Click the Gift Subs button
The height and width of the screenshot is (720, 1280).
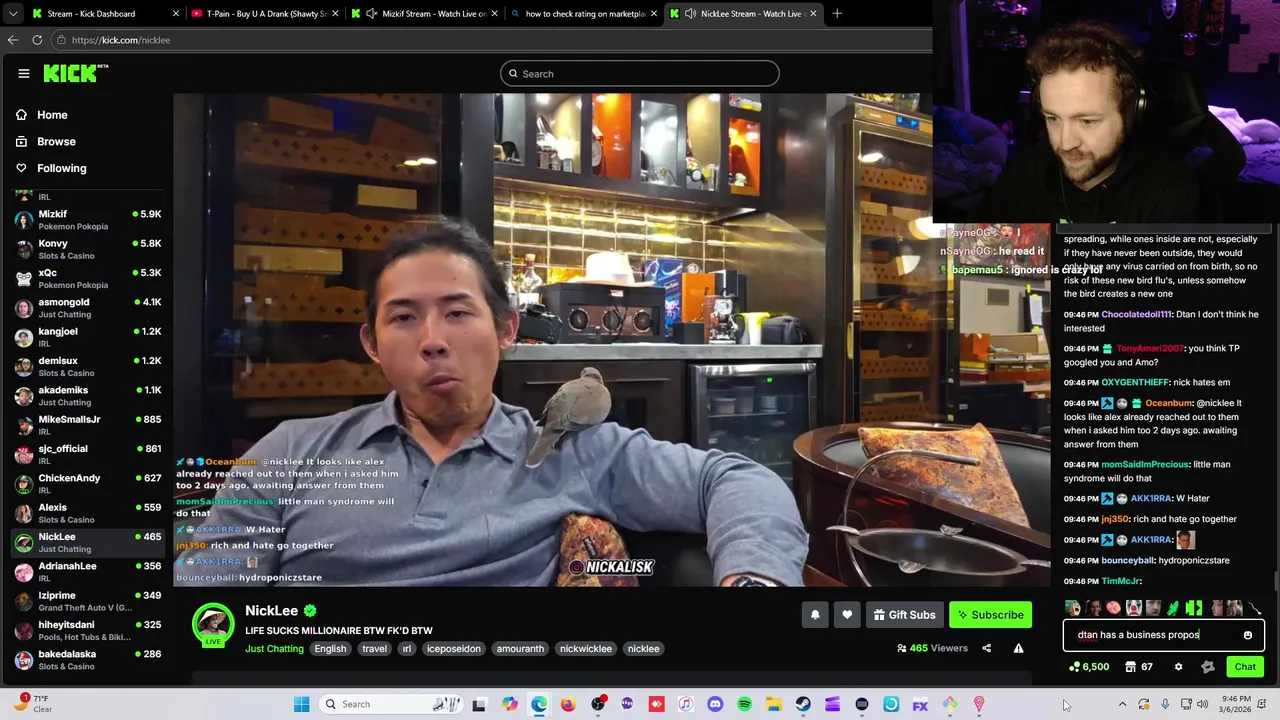click(x=904, y=615)
